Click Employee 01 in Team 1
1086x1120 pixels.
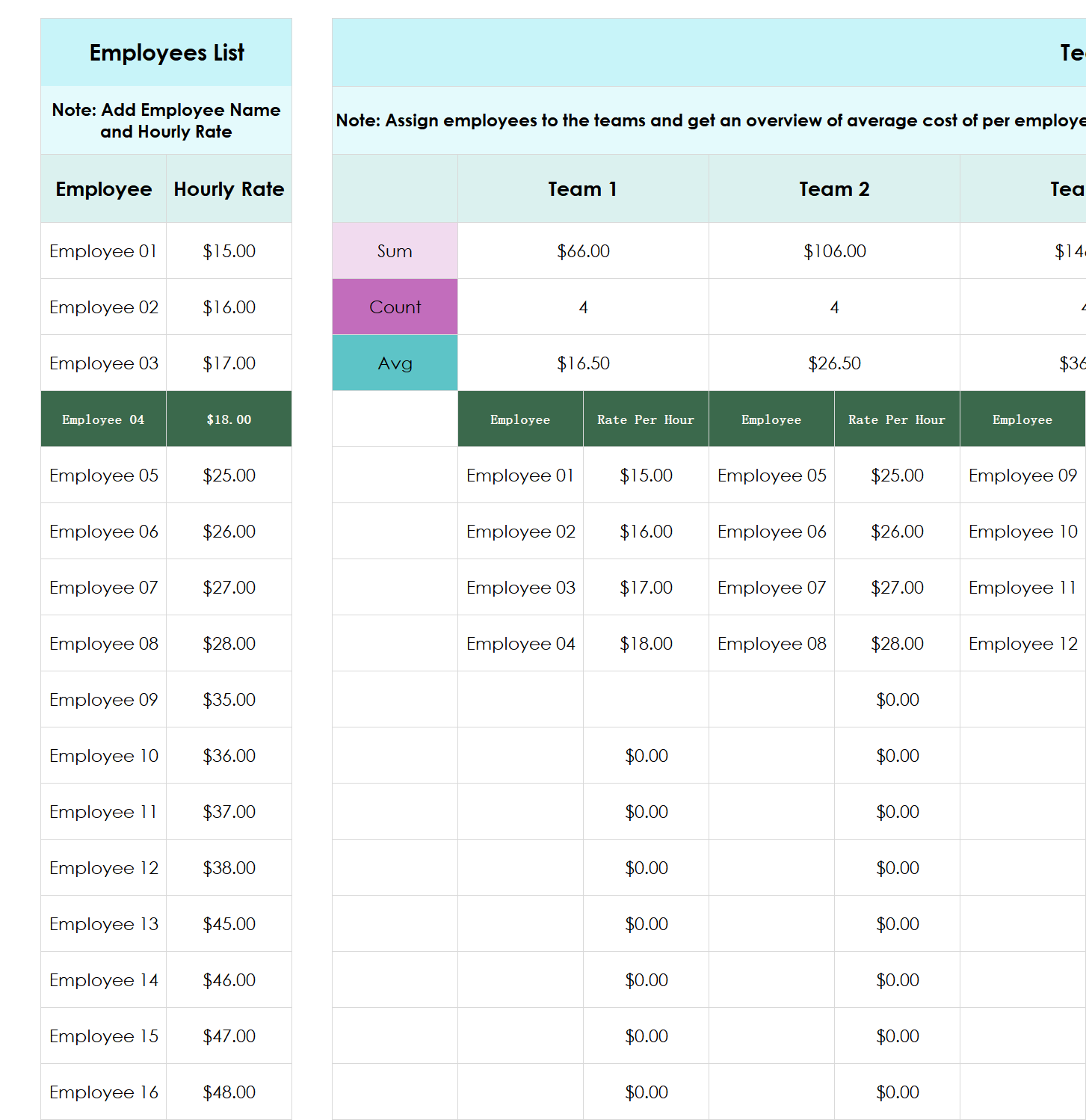(x=520, y=475)
